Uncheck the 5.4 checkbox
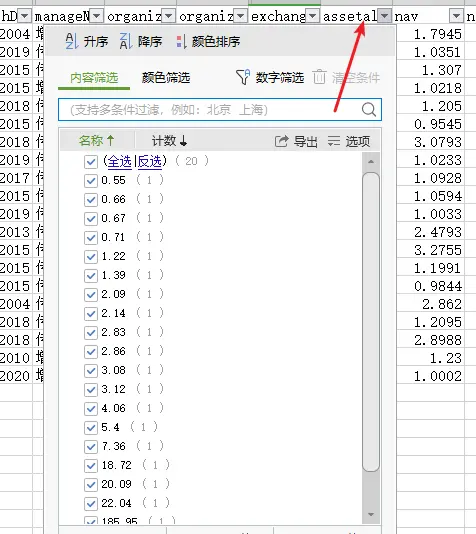The image size is (476, 534). pos(91,428)
